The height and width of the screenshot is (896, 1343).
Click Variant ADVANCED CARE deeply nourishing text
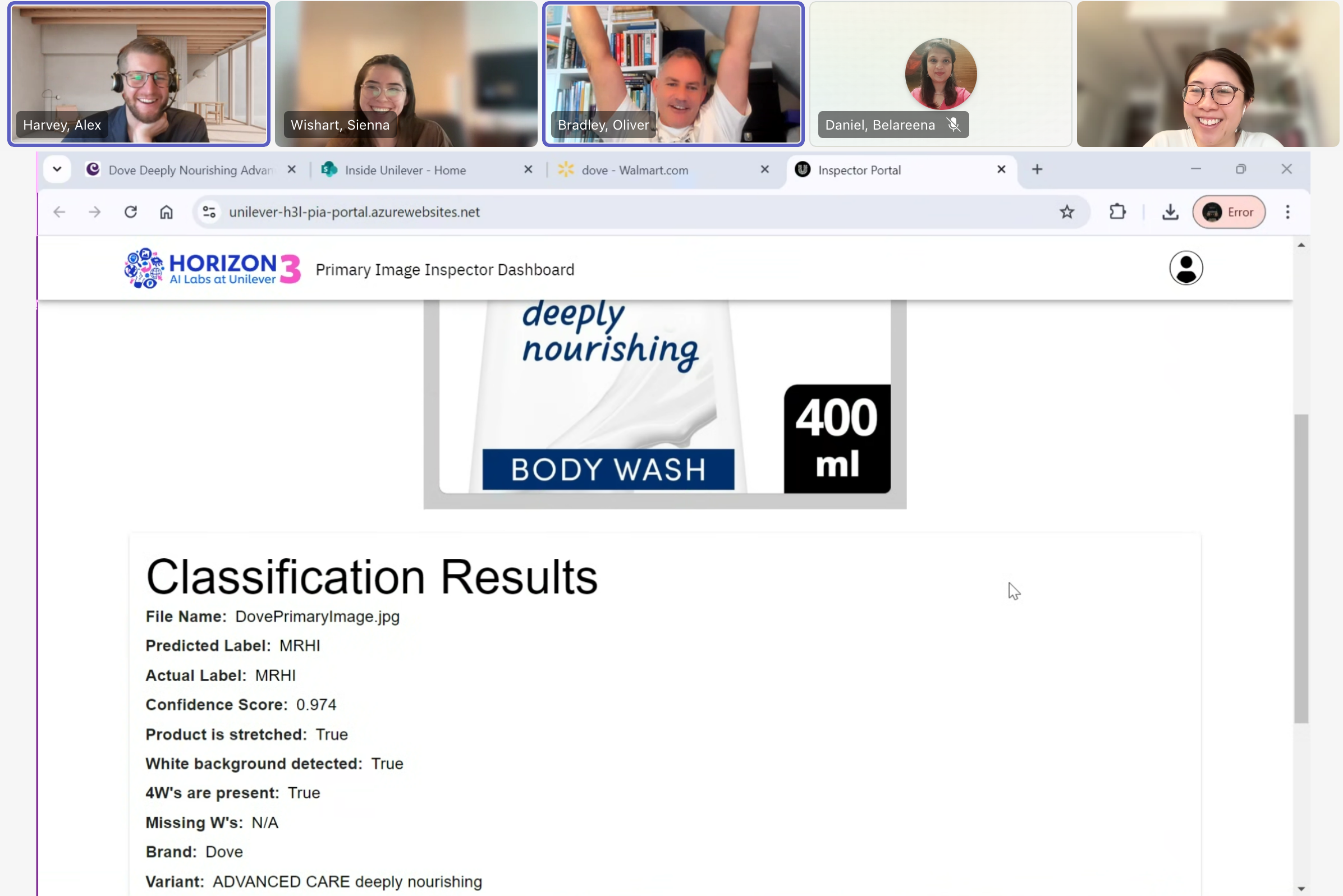[347, 882]
